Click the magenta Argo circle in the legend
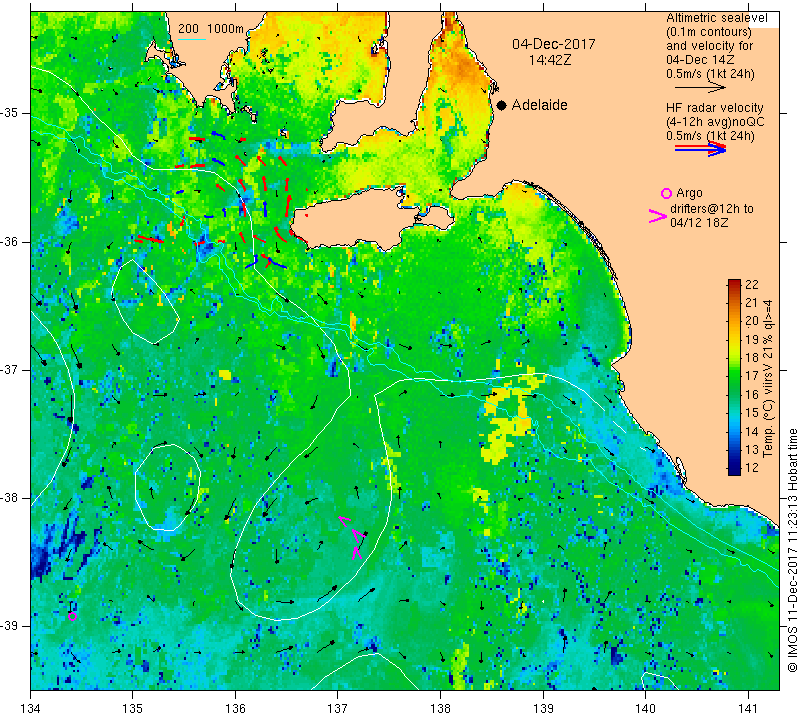 point(666,193)
